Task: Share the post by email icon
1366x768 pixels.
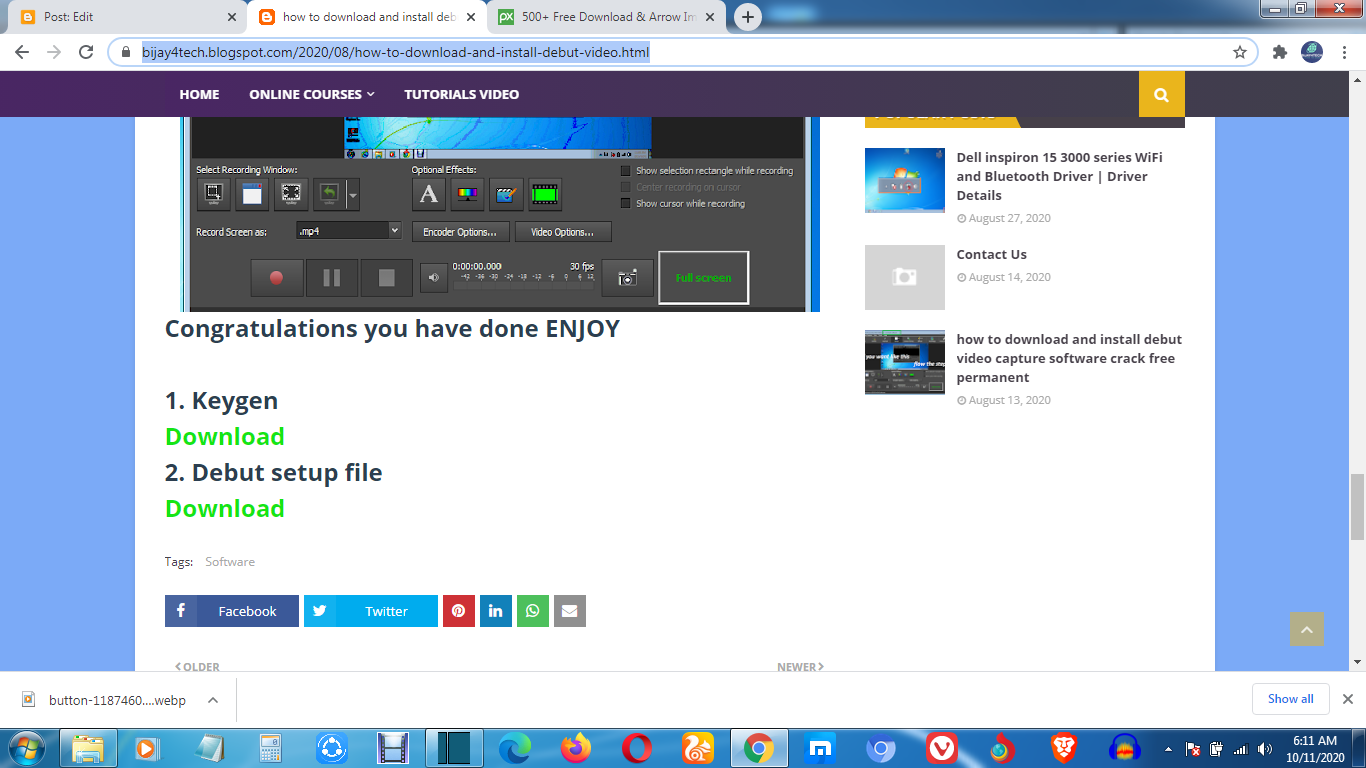Action: tap(570, 611)
